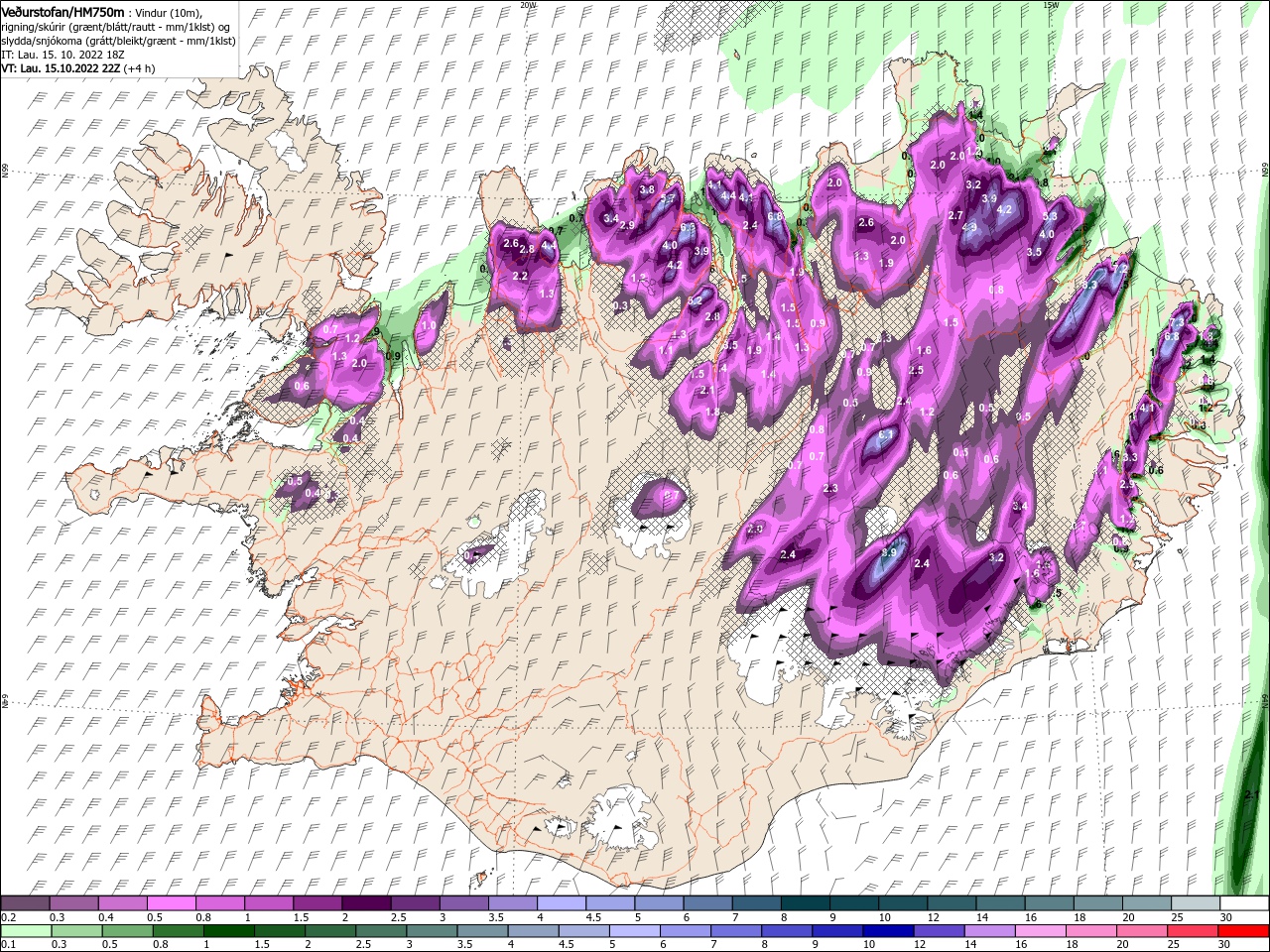Click the 2.2 precipitation value on the map
The image size is (1270, 952).
pyautogui.click(x=520, y=276)
